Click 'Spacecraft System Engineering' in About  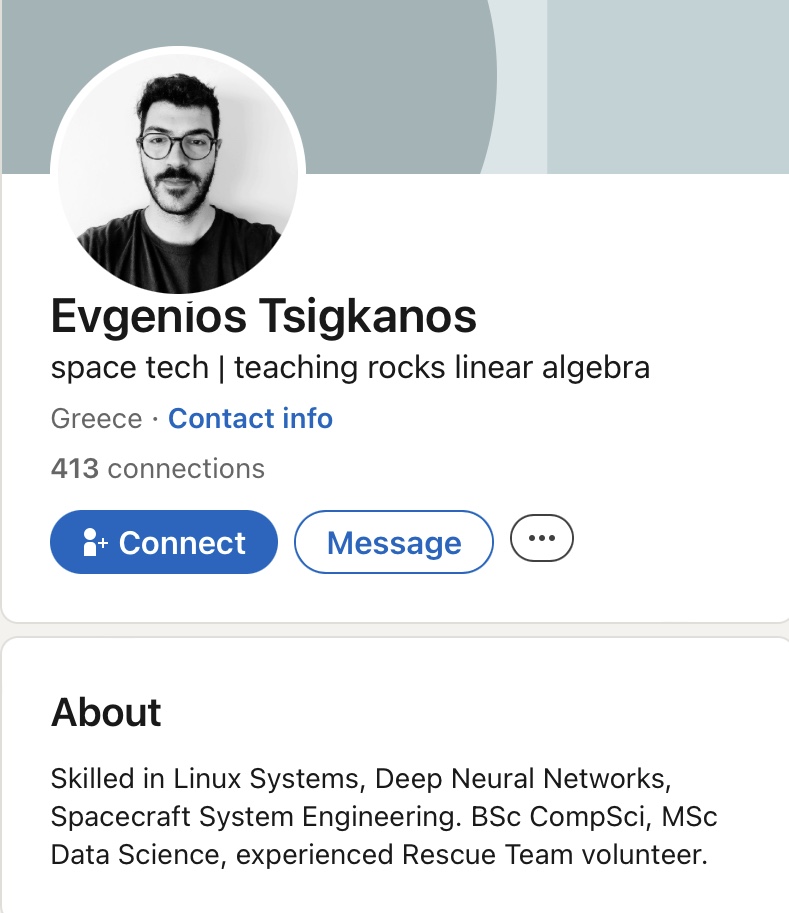(256, 816)
